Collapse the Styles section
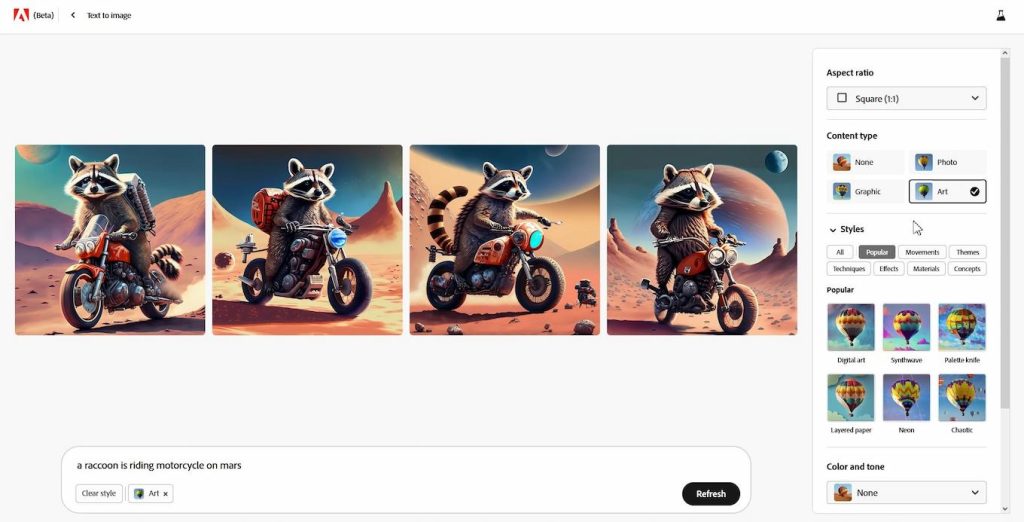Viewport: 1024px width, 522px height. point(833,229)
